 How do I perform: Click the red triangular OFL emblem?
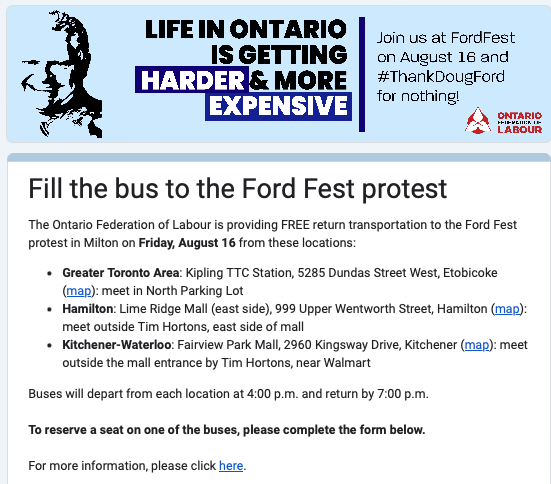click(x=478, y=121)
